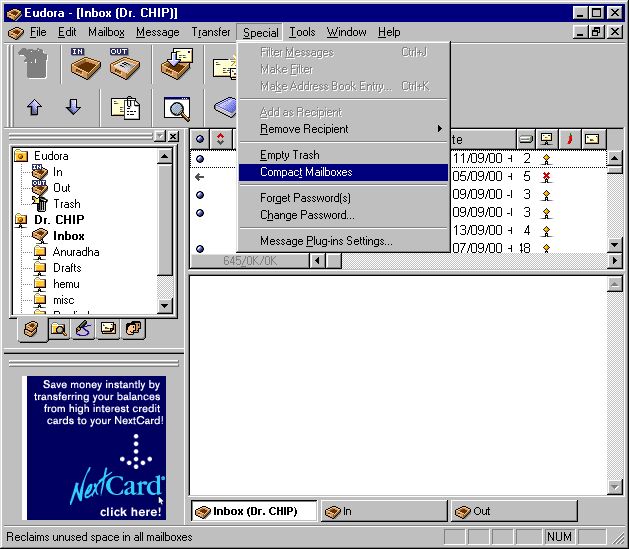629x549 pixels.
Task: Expand Remove Recipient submenu
Action: (343, 129)
